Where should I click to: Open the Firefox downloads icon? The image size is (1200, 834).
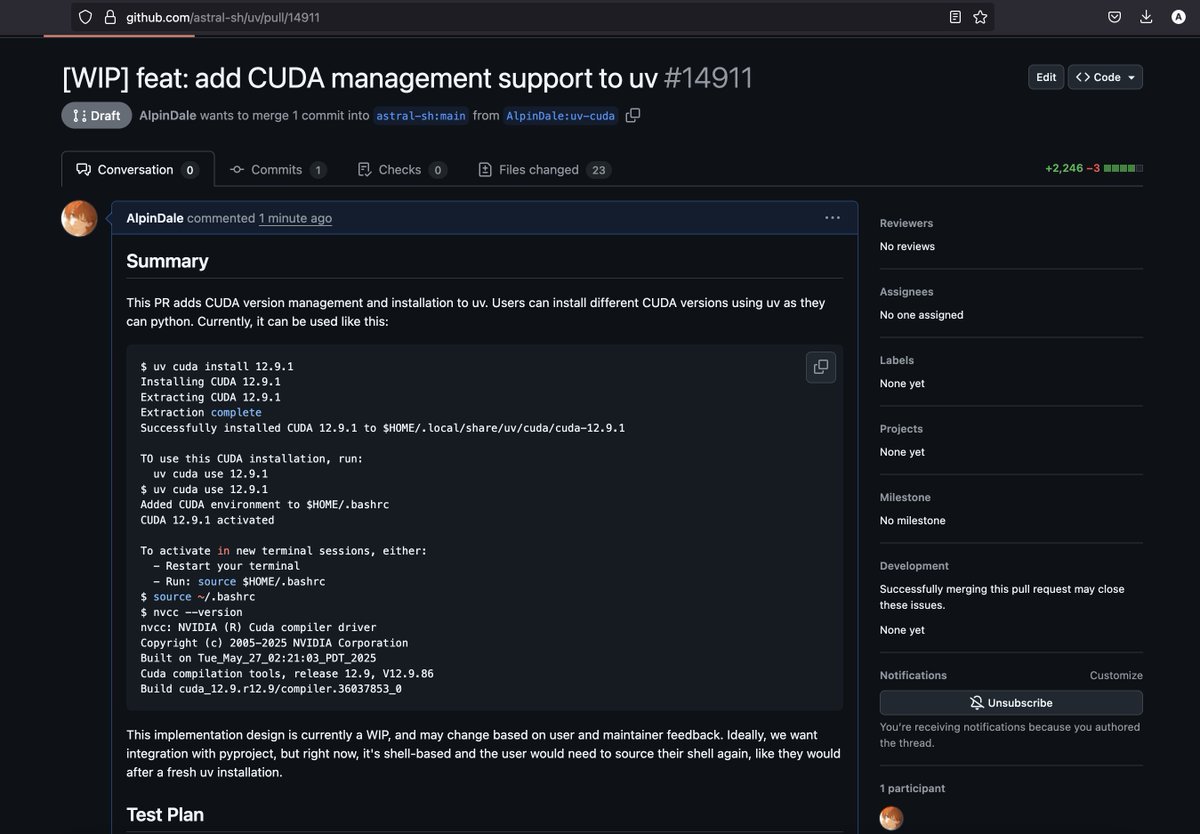point(1146,17)
